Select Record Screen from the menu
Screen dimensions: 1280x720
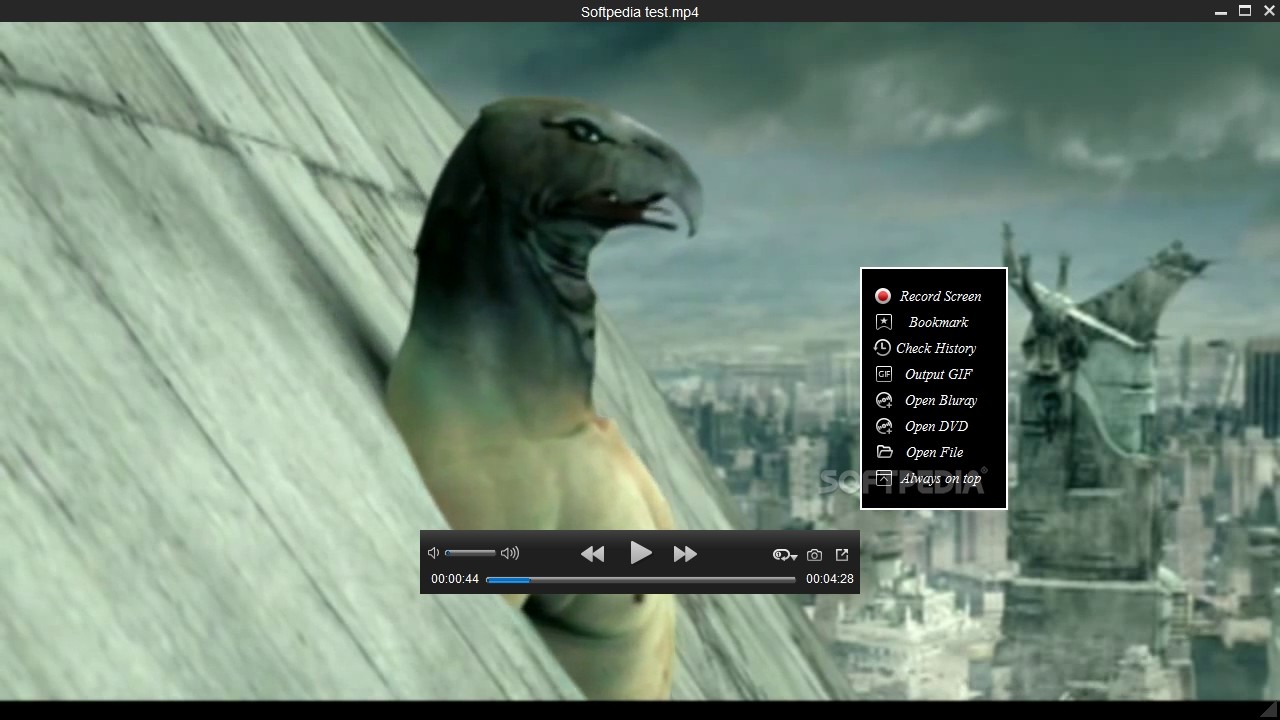pos(940,296)
